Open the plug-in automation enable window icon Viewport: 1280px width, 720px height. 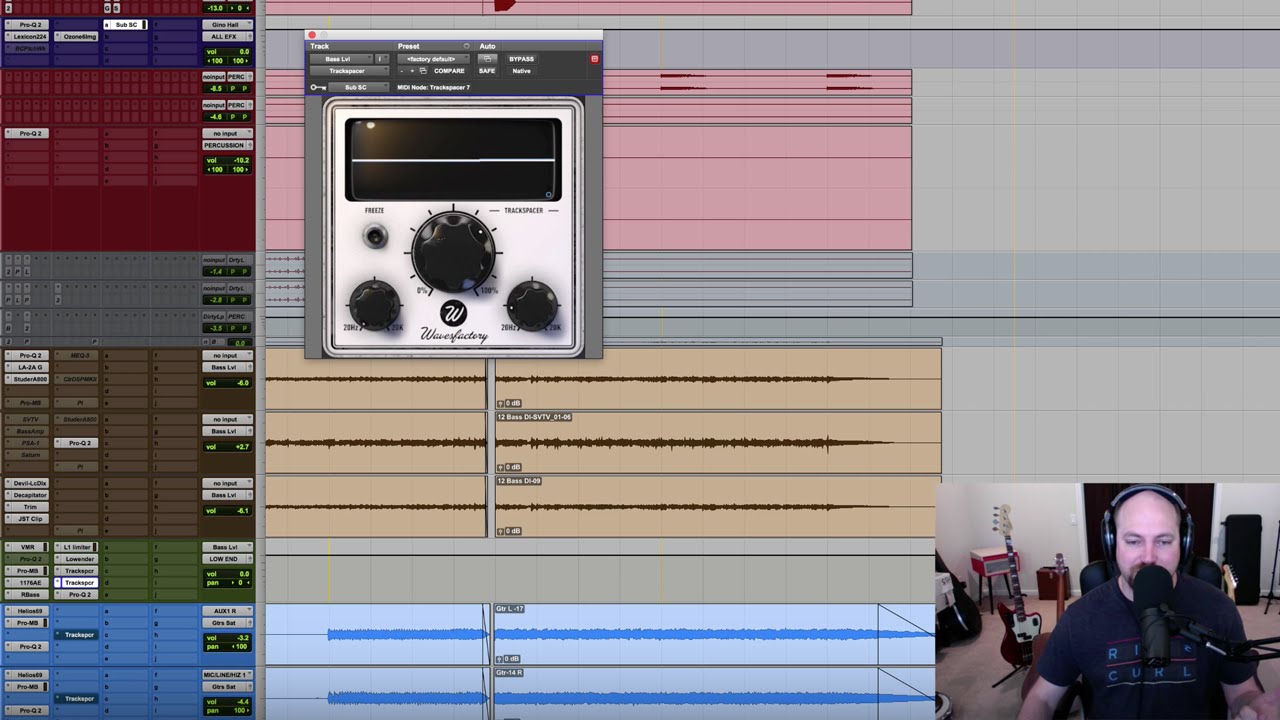point(487,59)
